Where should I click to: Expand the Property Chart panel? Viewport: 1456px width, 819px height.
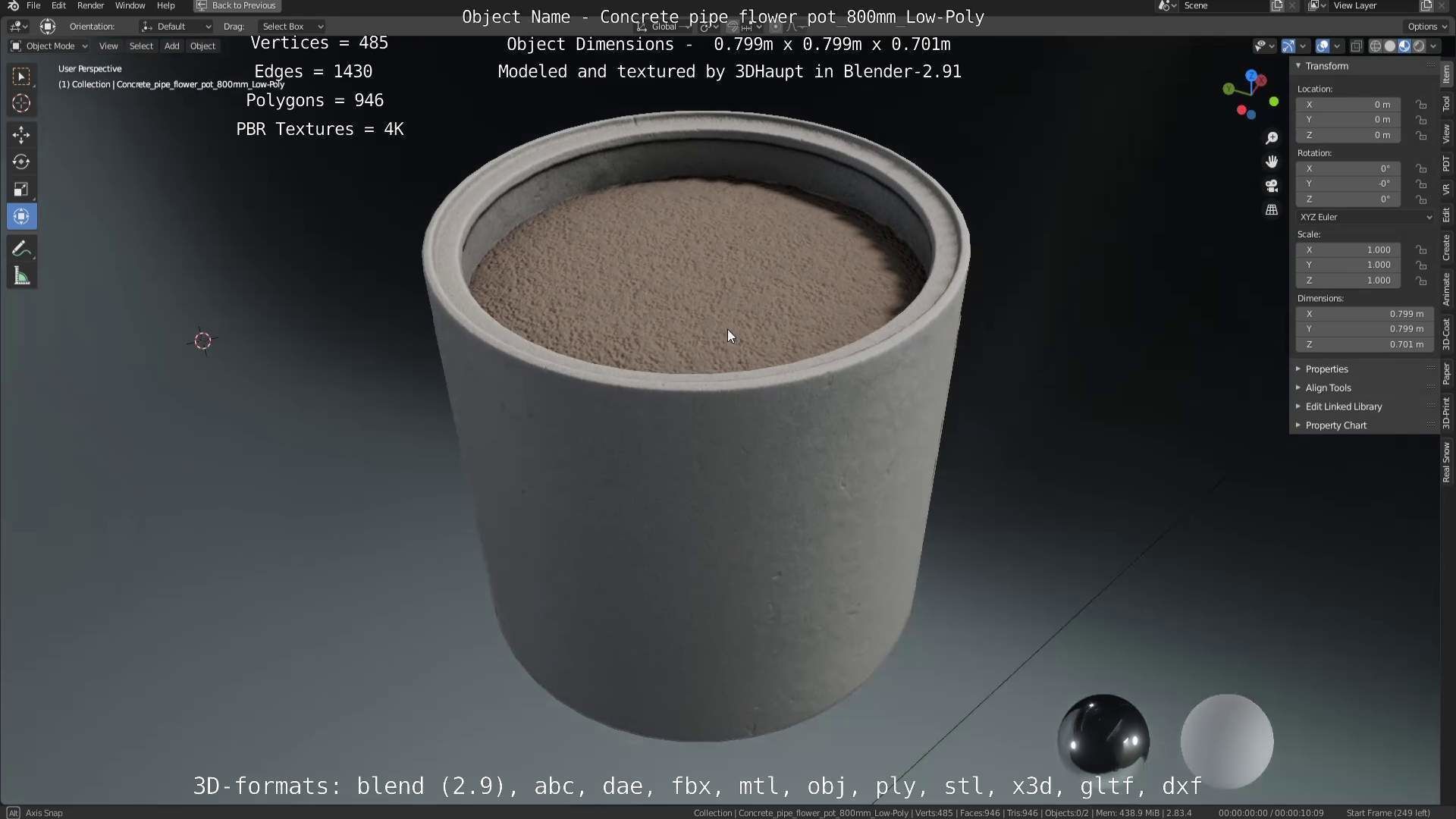[1336, 425]
